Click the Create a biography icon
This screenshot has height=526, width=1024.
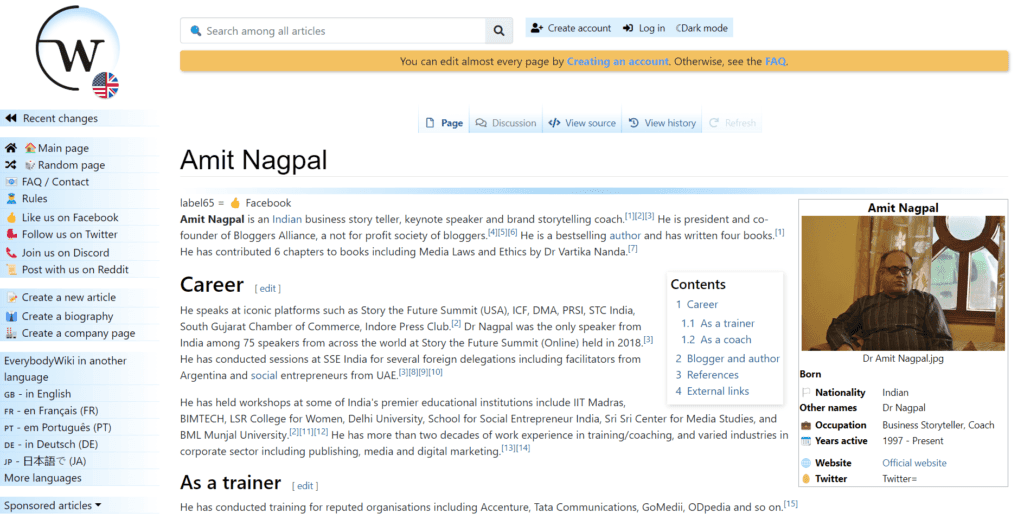(x=11, y=316)
